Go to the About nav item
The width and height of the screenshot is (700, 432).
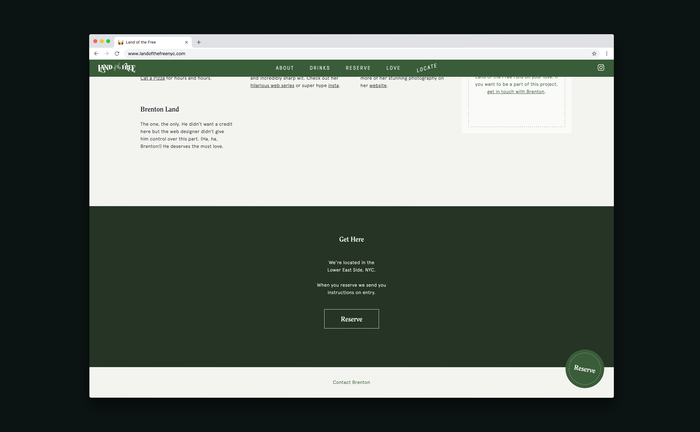(285, 68)
